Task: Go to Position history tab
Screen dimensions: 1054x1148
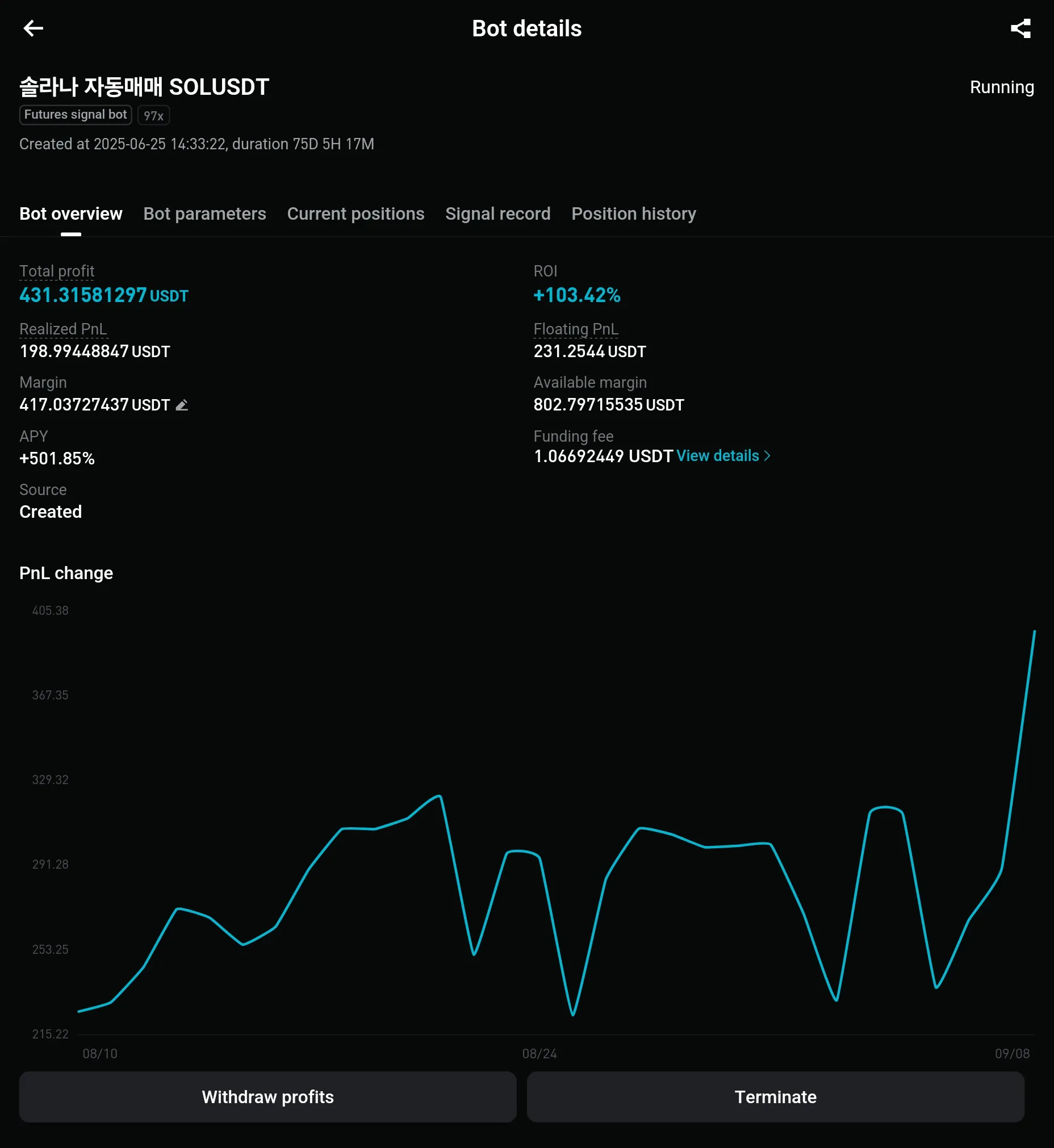Action: [633, 214]
